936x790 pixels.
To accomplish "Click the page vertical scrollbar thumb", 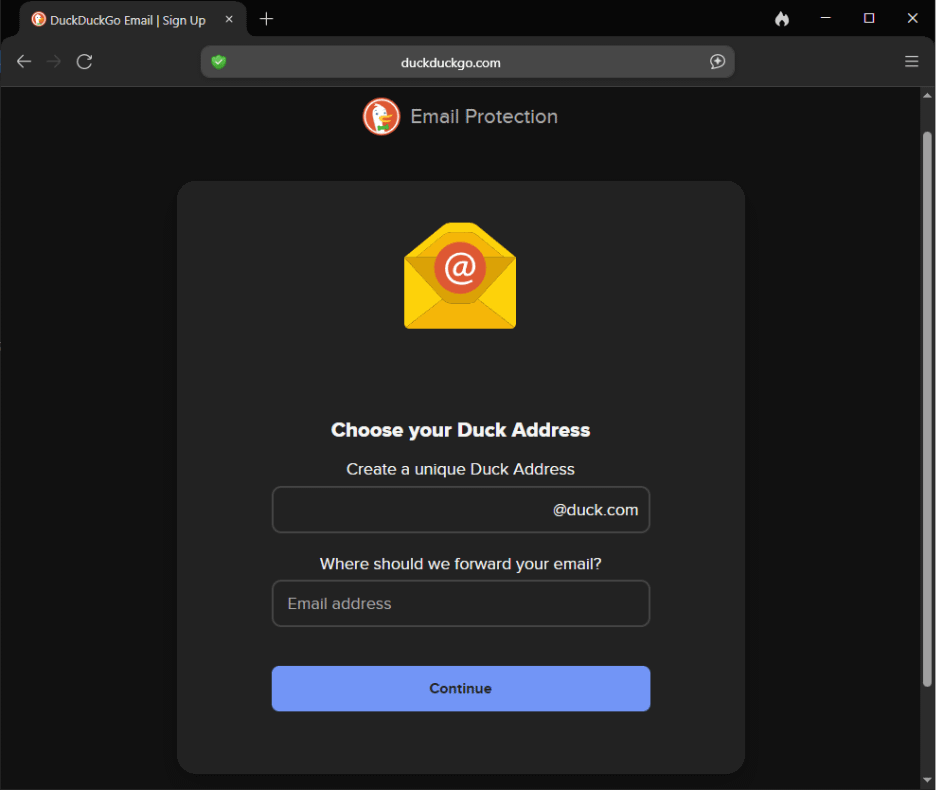I will pos(927,409).
